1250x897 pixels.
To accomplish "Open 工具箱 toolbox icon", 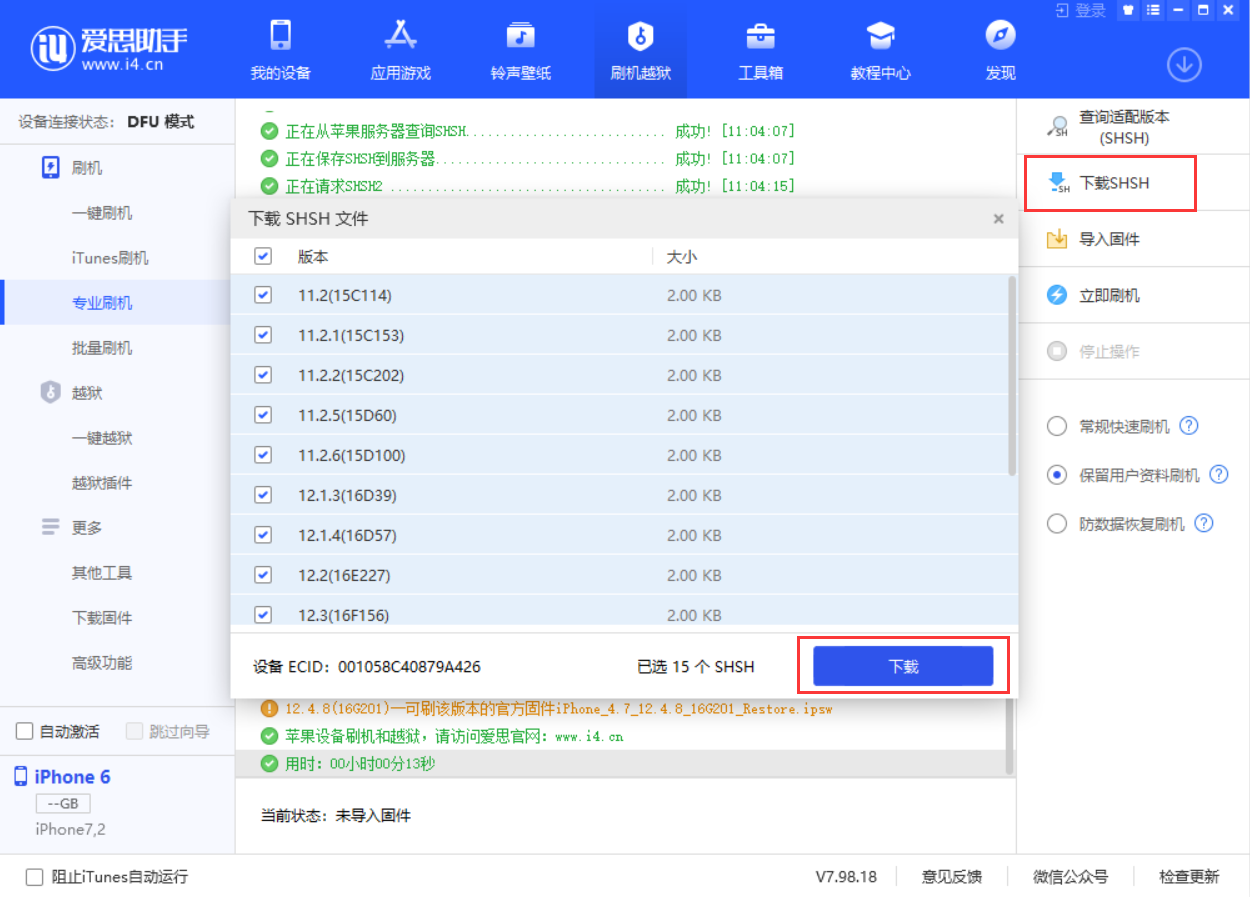I will point(760,36).
